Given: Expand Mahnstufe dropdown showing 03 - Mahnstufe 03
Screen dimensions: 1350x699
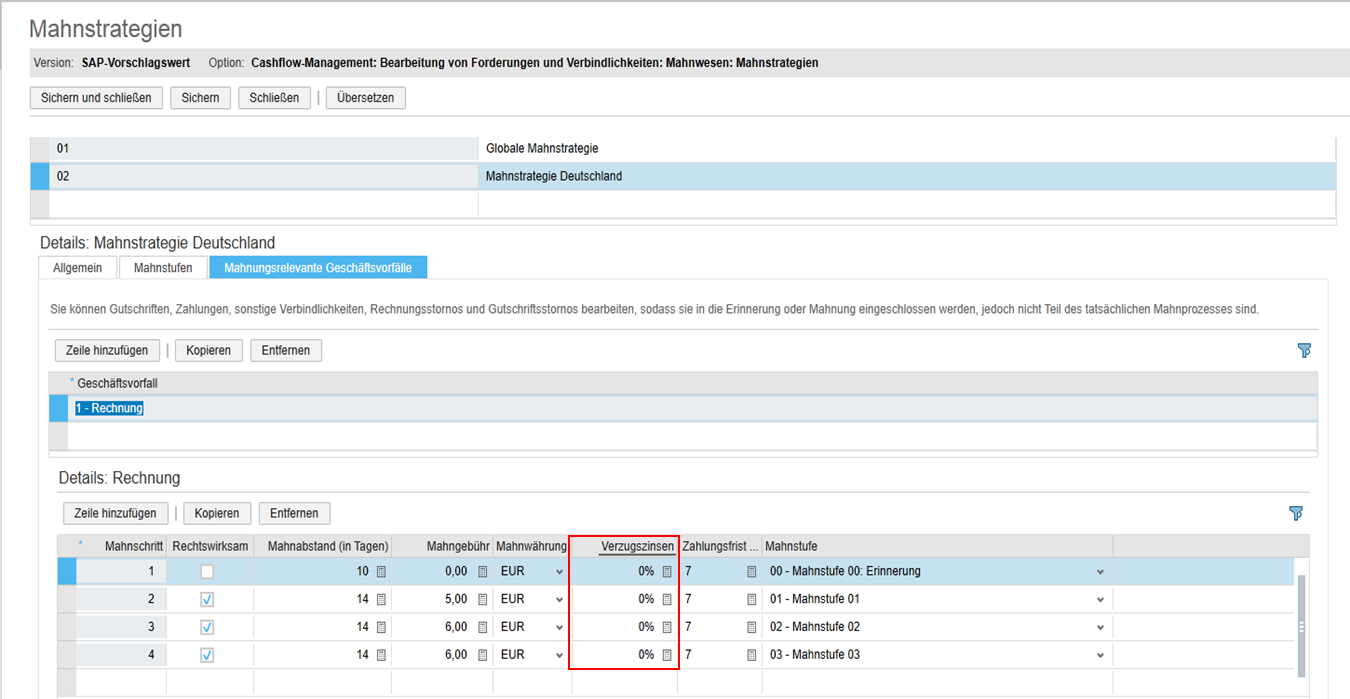Looking at the screenshot, I should click(x=1100, y=656).
